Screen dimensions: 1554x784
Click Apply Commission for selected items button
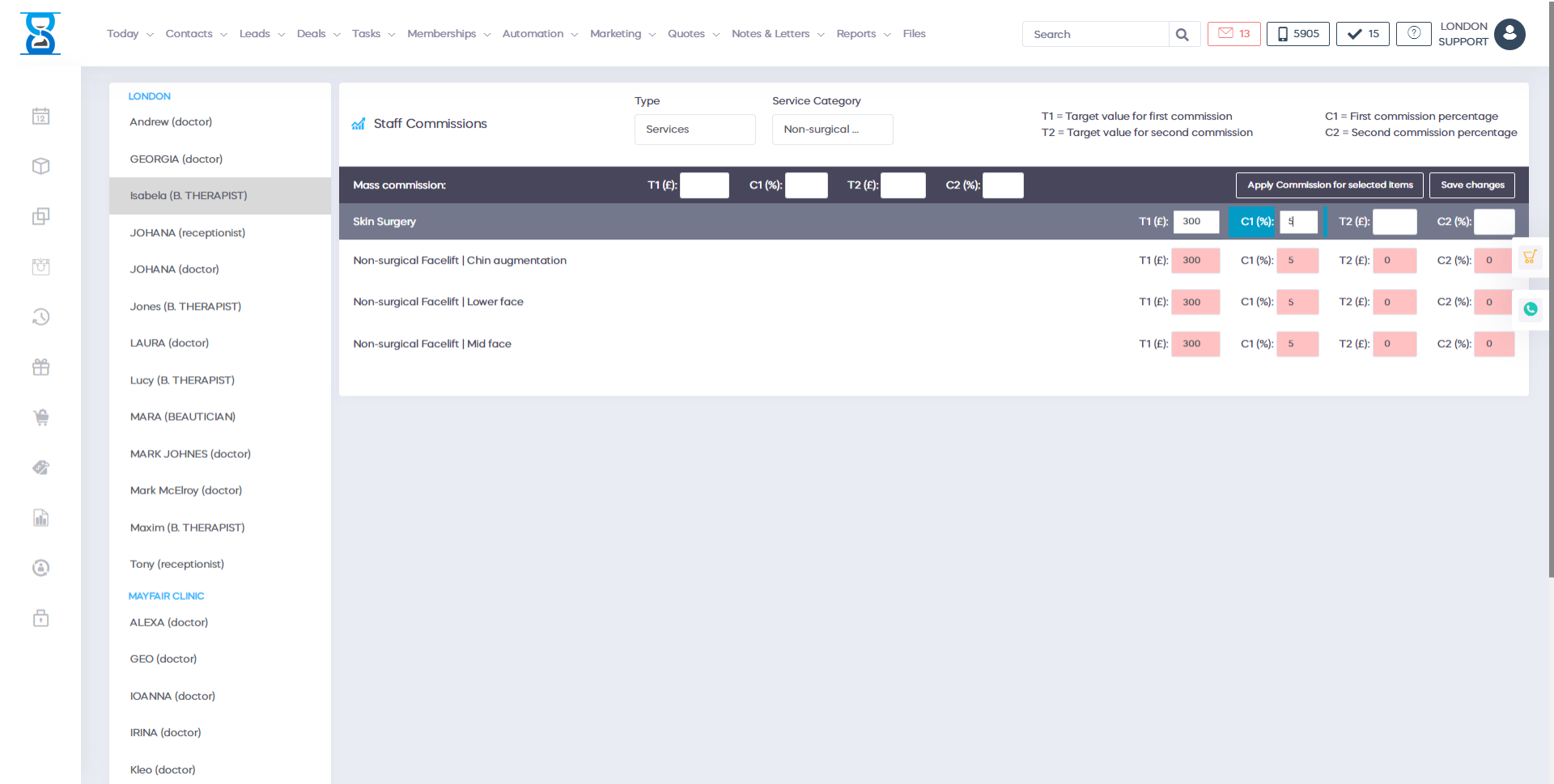pos(1329,185)
